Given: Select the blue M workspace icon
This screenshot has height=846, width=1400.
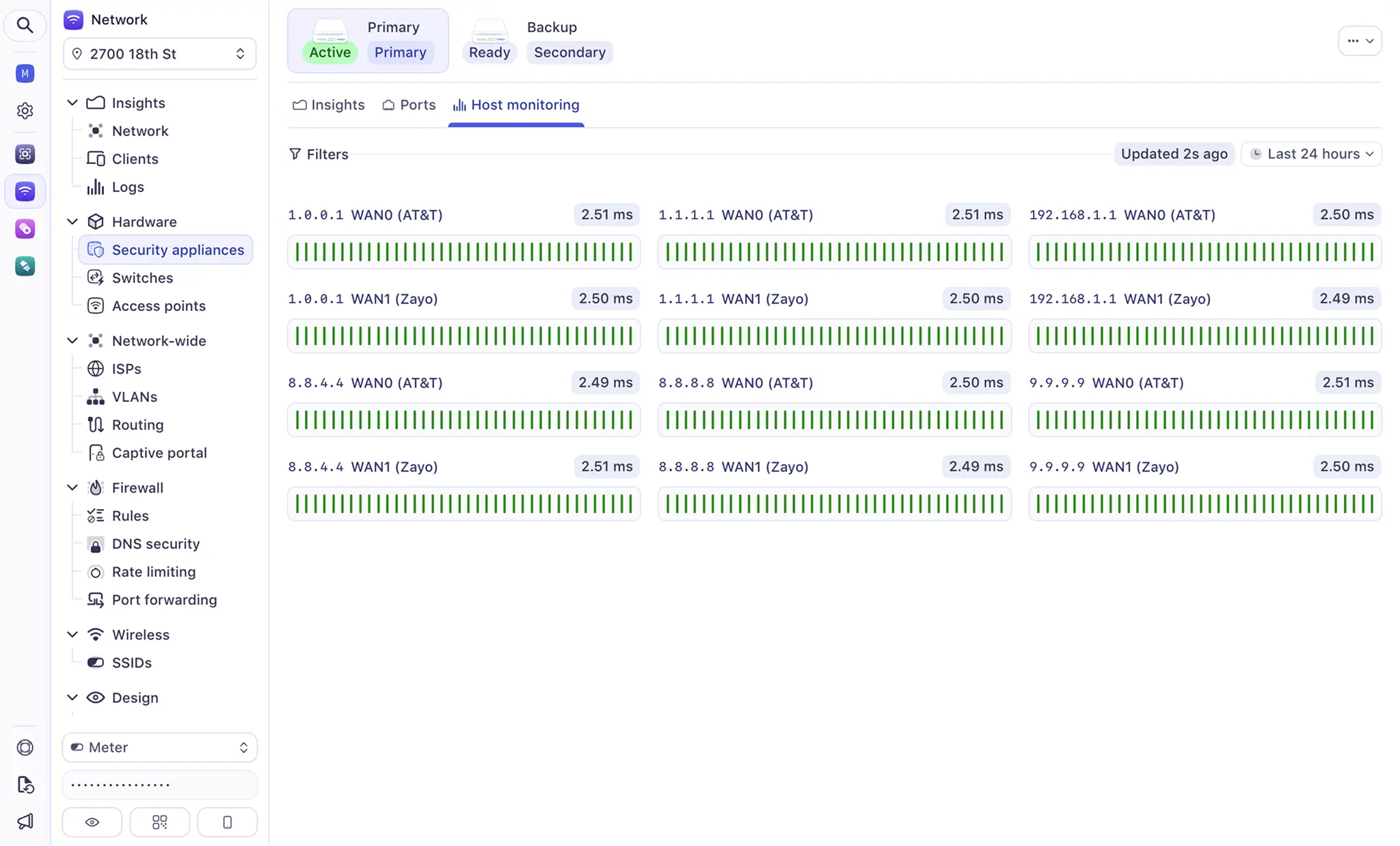Looking at the screenshot, I should click(25, 73).
